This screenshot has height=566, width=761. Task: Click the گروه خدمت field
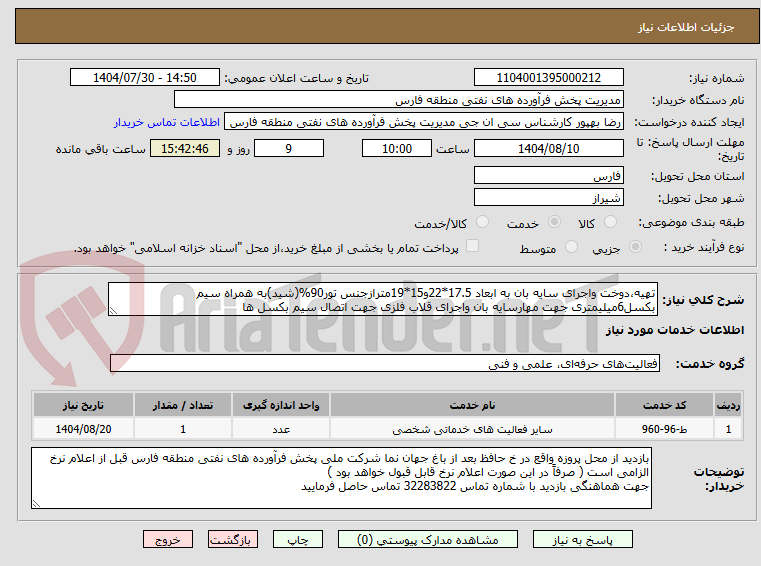385,364
